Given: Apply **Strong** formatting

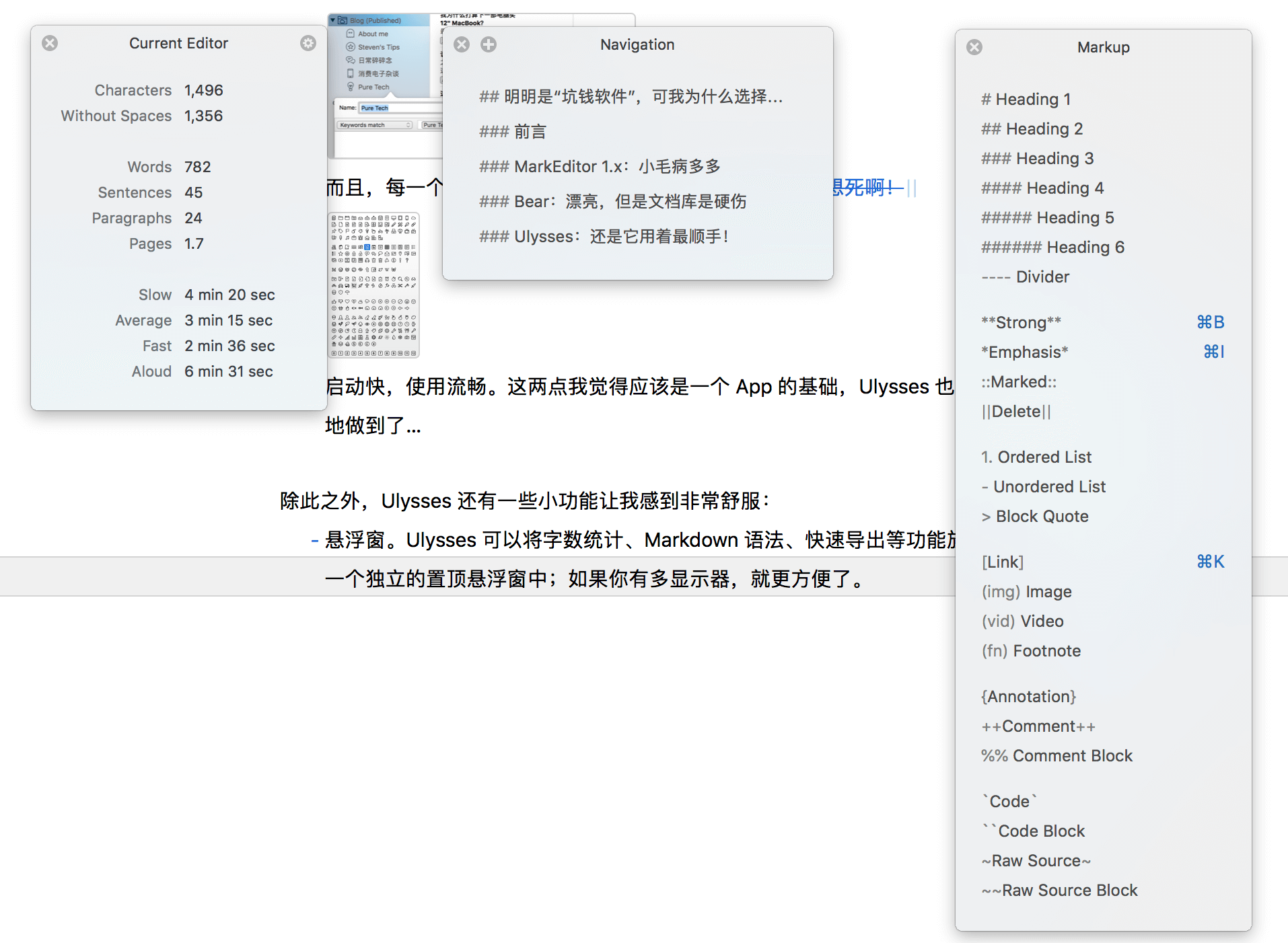Looking at the screenshot, I should [x=1022, y=323].
